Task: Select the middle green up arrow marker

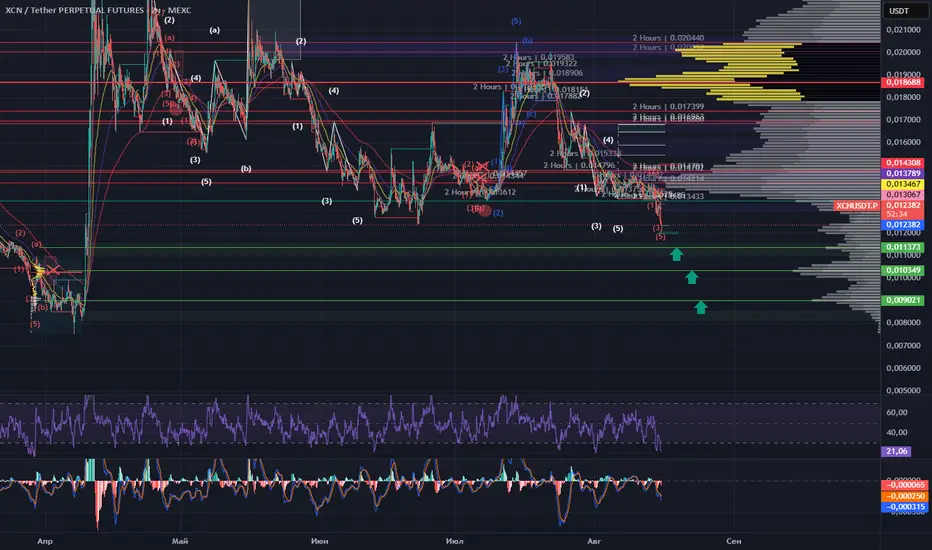Action: pos(691,277)
